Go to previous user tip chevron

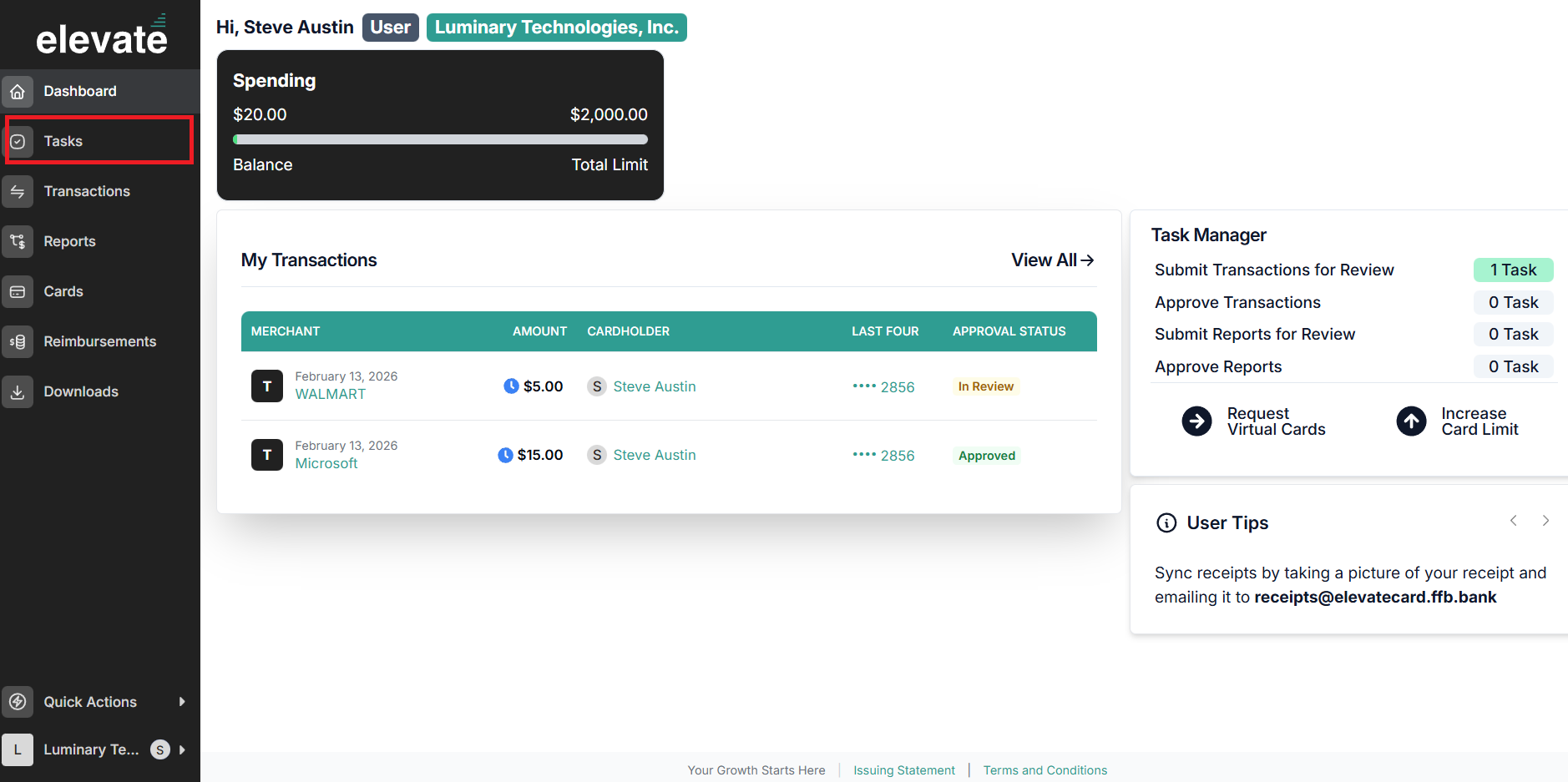point(1513,521)
